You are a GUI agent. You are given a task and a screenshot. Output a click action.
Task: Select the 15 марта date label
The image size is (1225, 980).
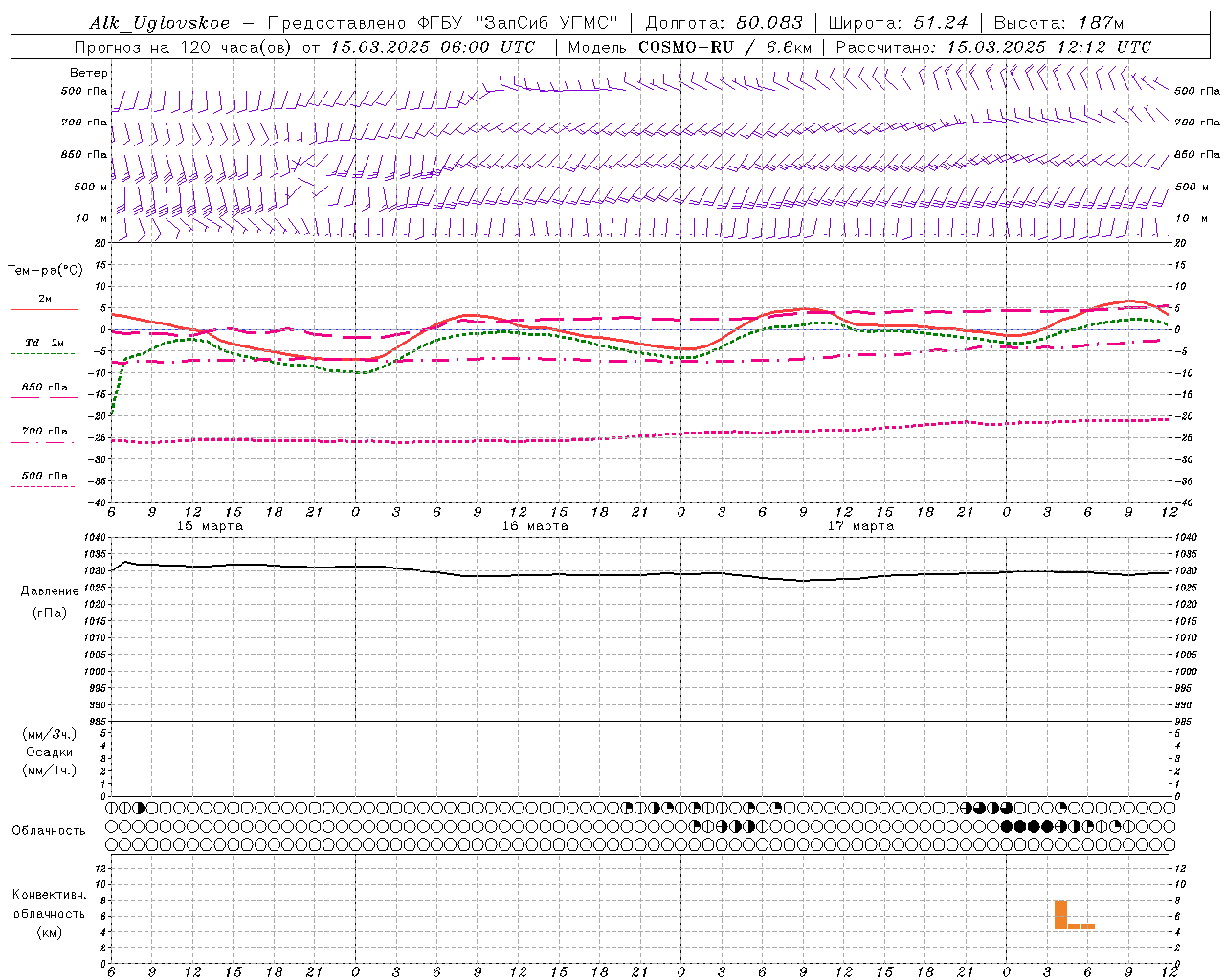[210, 526]
